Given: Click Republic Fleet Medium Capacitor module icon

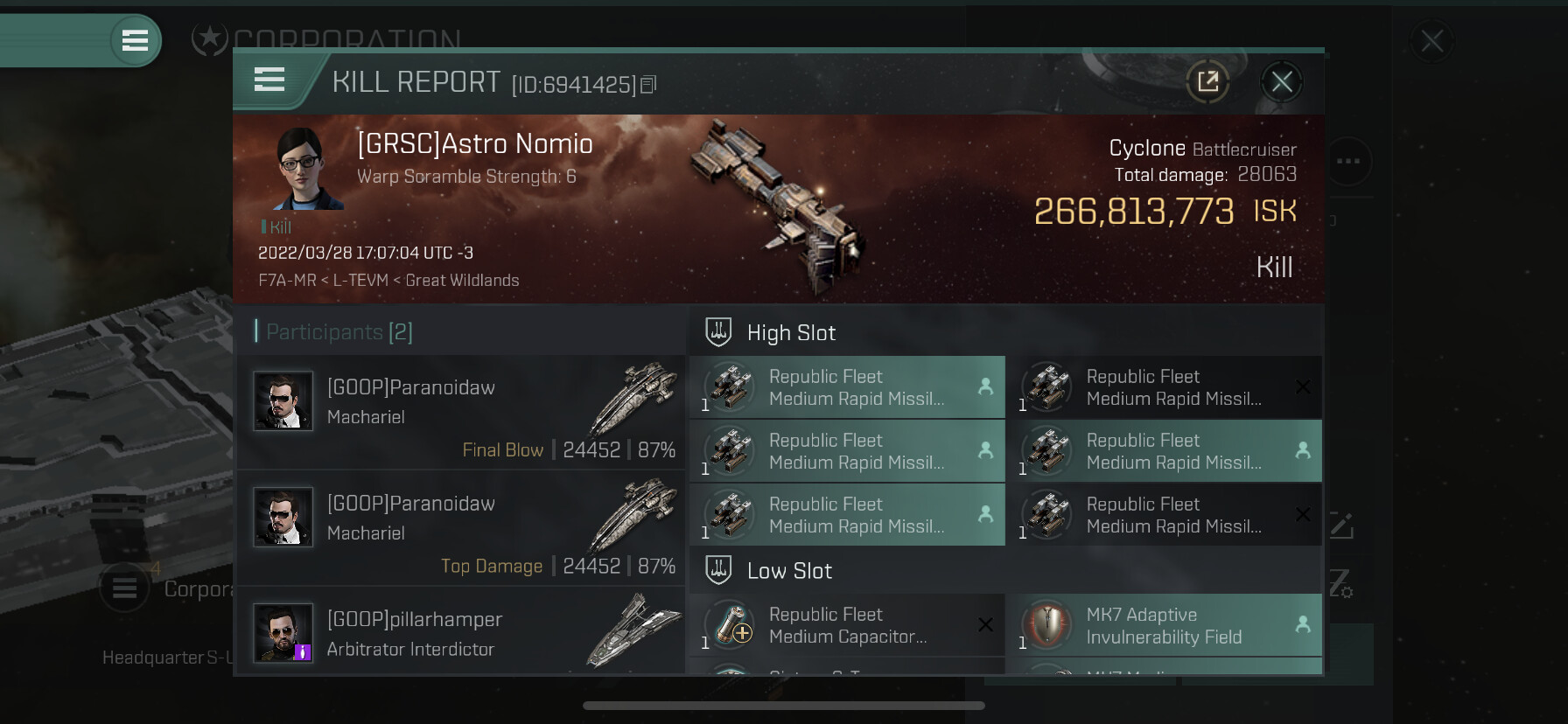Looking at the screenshot, I should [x=729, y=625].
